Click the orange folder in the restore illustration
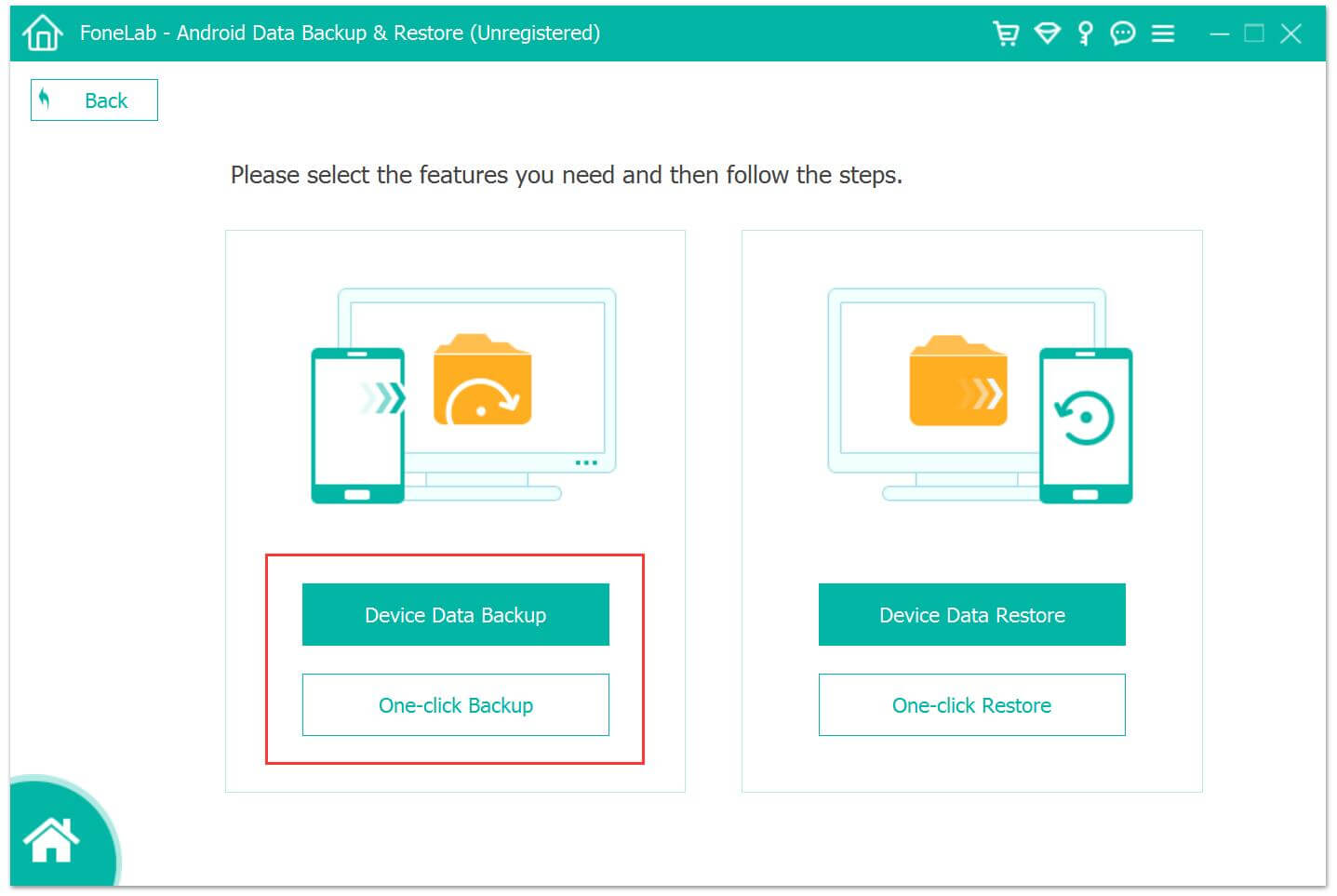This screenshot has width=1337, height=896. pyautogui.click(x=957, y=382)
